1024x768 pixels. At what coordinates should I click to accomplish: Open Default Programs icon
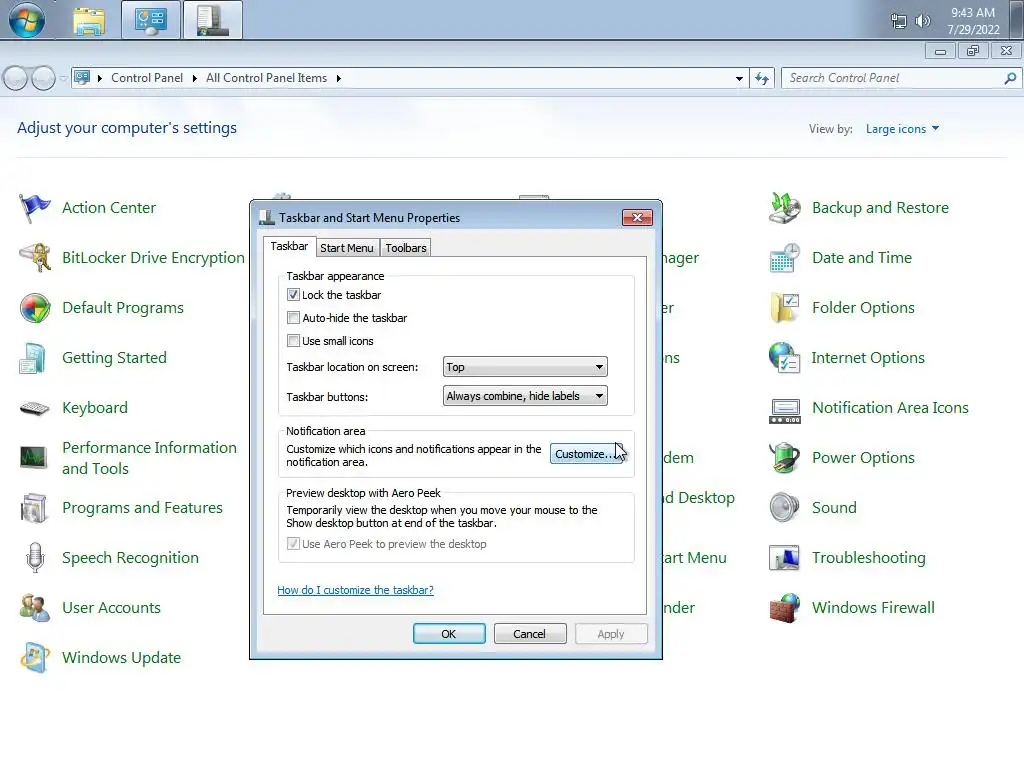[x=35, y=308]
